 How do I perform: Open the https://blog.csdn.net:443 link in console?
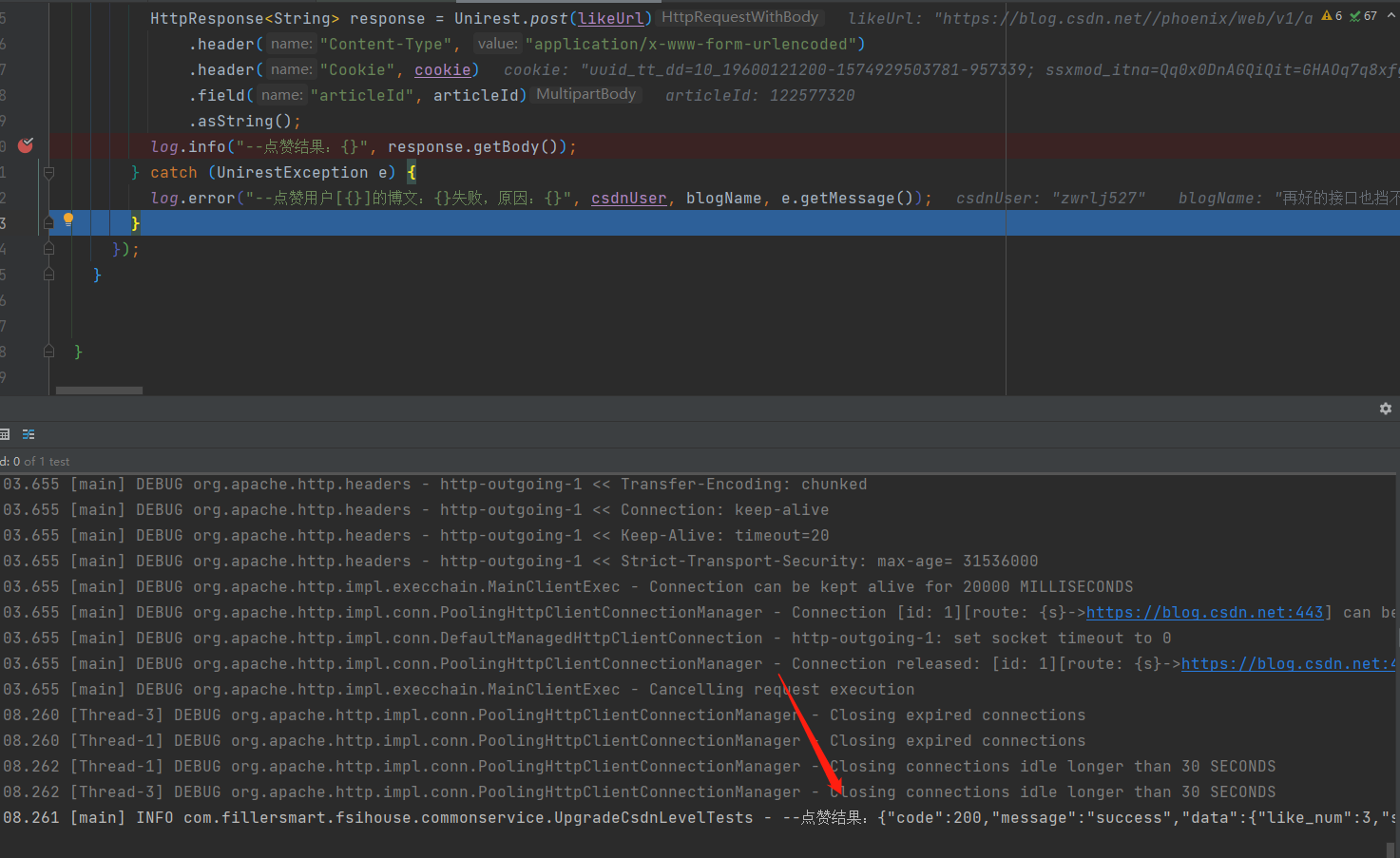1205,613
